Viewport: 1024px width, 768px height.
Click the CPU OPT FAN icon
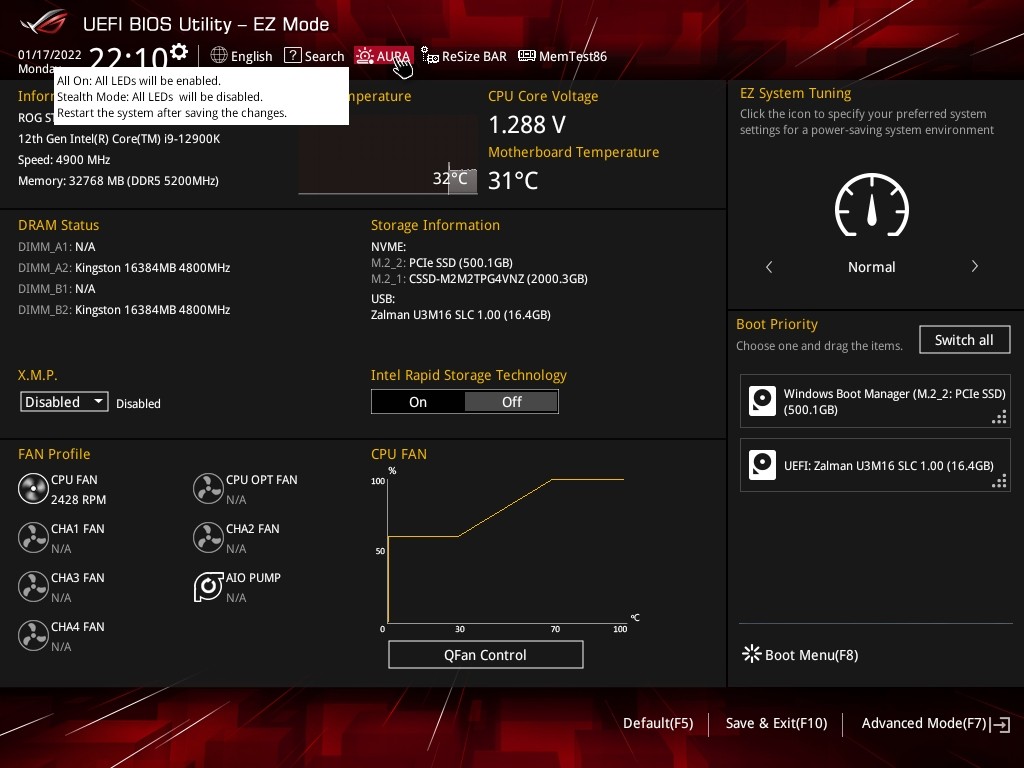click(208, 489)
